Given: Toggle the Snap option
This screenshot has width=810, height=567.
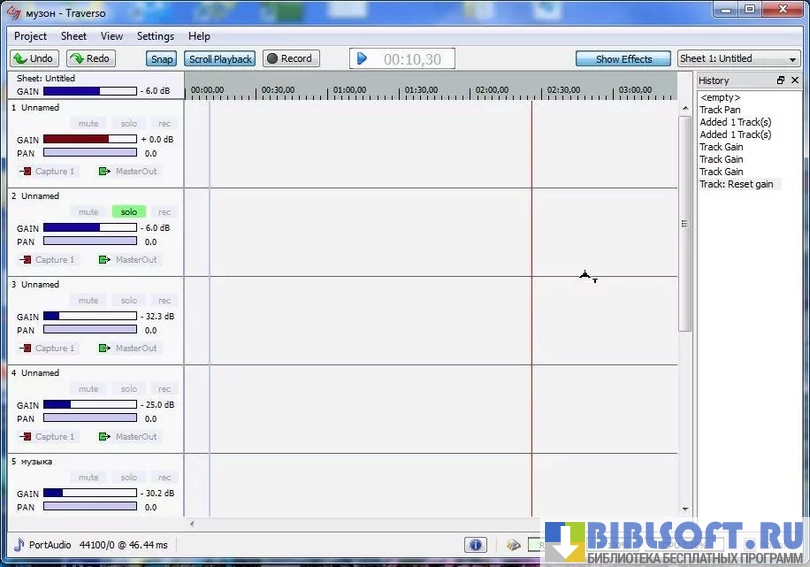Looking at the screenshot, I should [162, 59].
